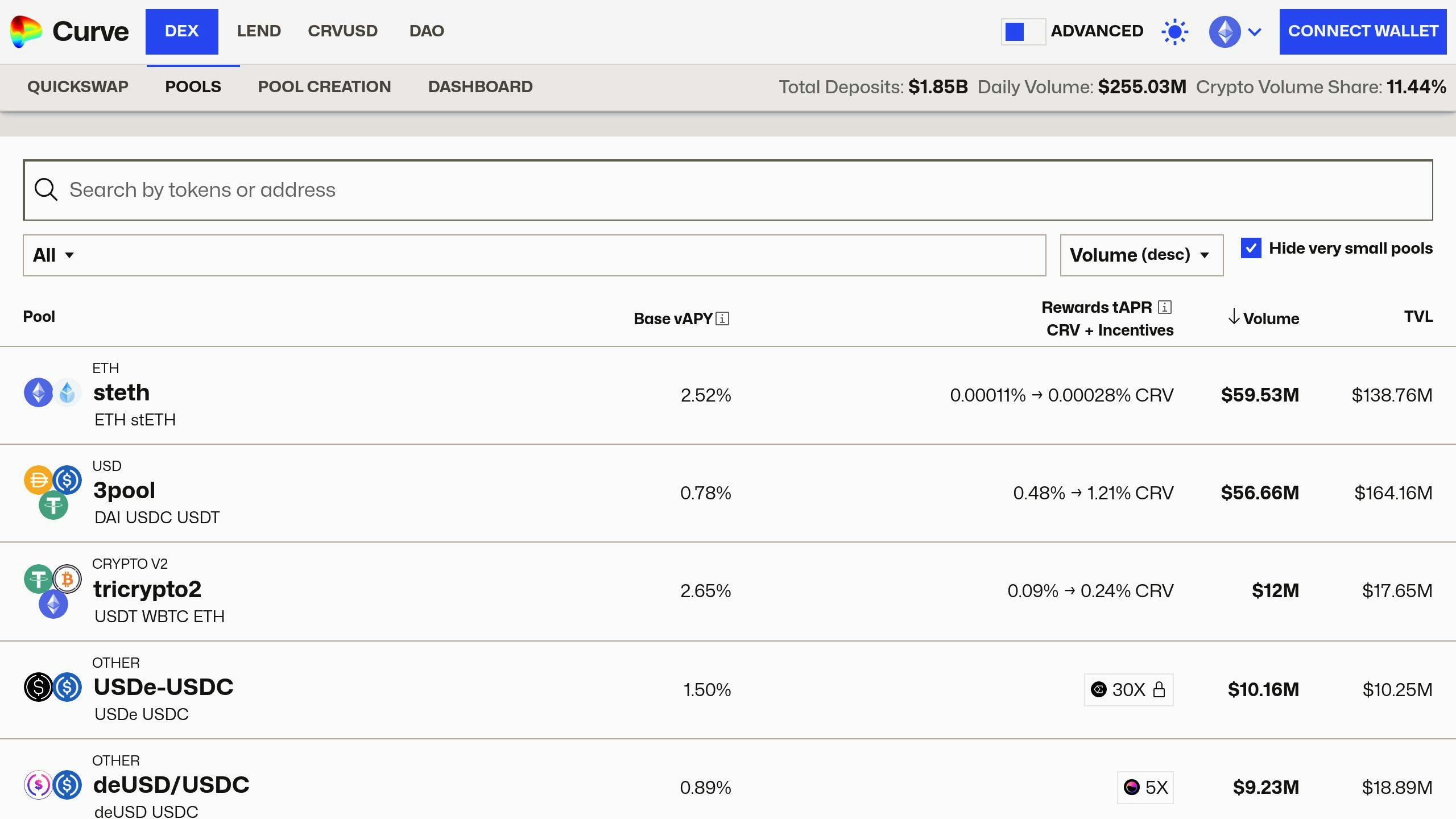Toggle light theme sun icon
The height and width of the screenshot is (819, 1456).
(x=1174, y=31)
